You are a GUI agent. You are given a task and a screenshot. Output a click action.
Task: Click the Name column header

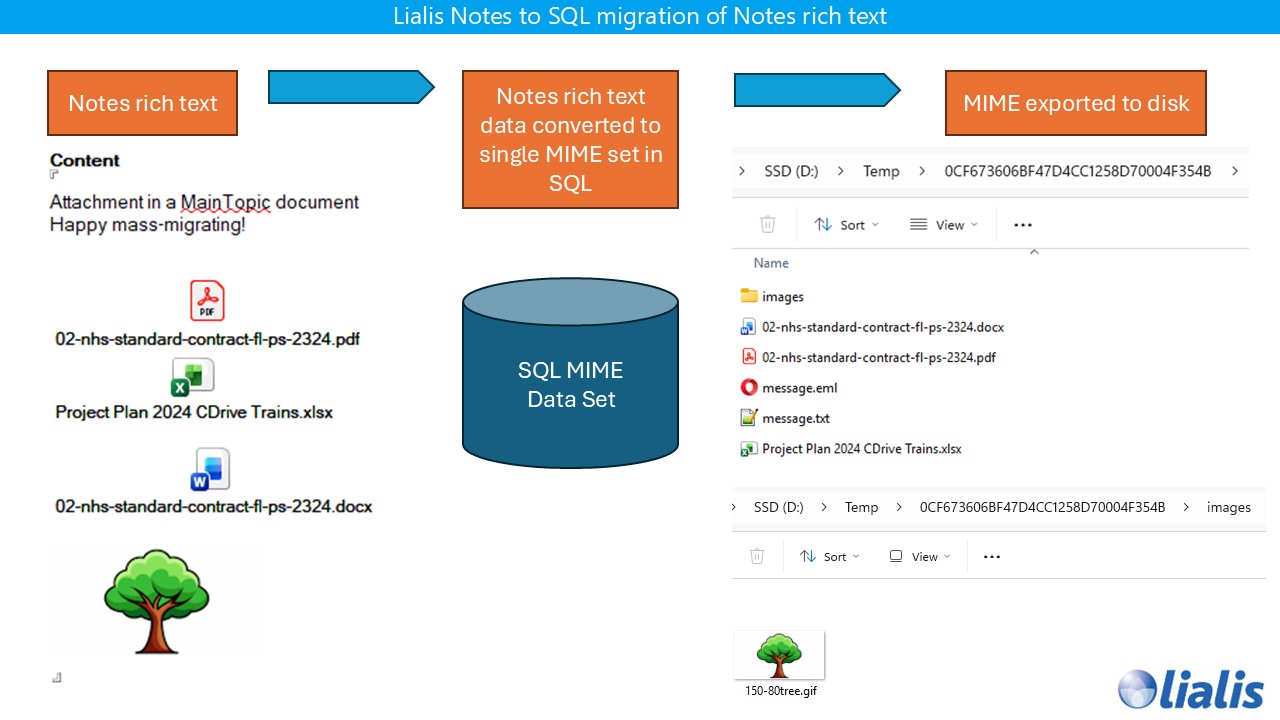(x=770, y=262)
